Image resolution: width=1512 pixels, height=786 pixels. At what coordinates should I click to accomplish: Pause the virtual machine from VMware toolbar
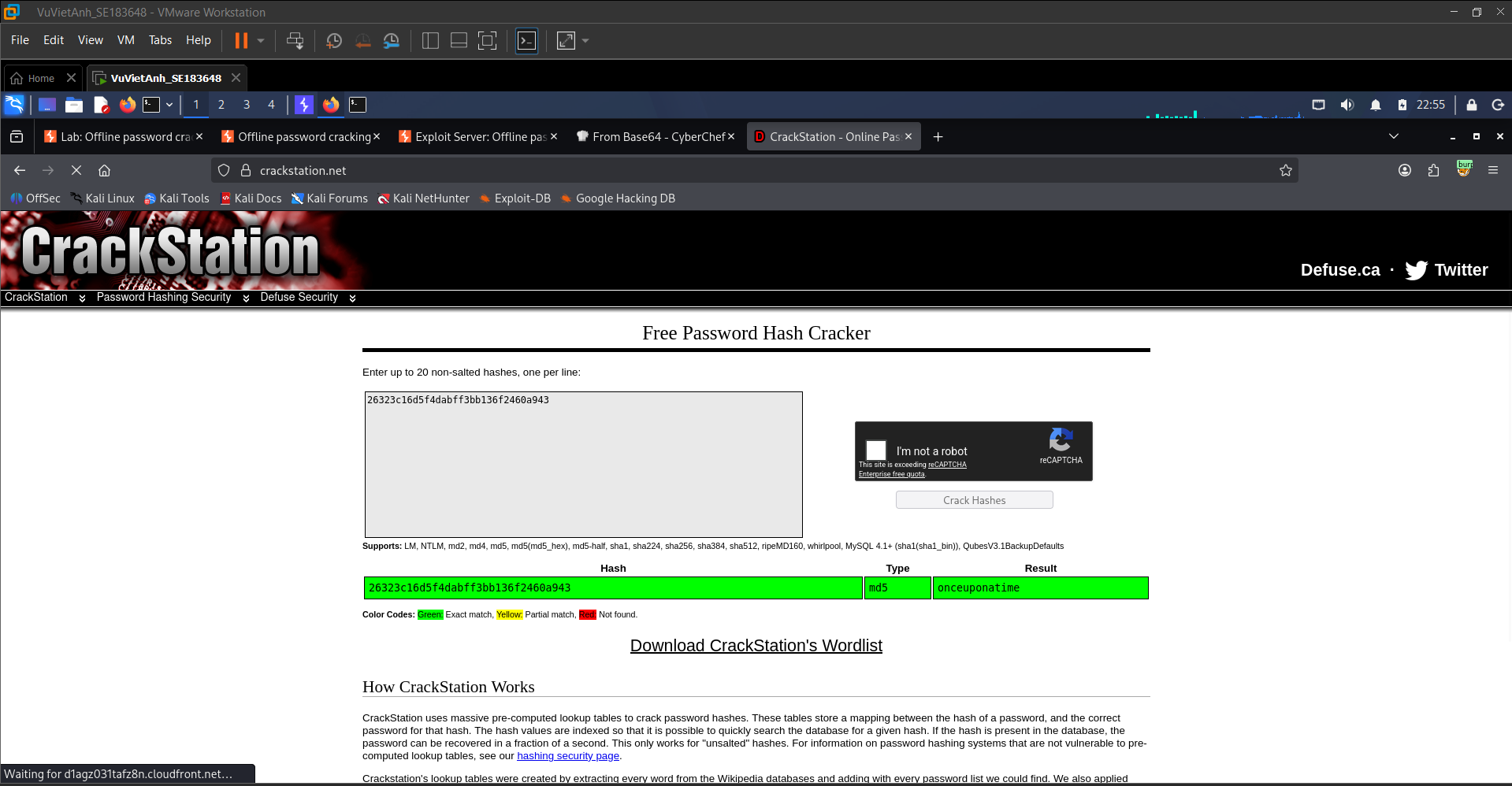(241, 40)
